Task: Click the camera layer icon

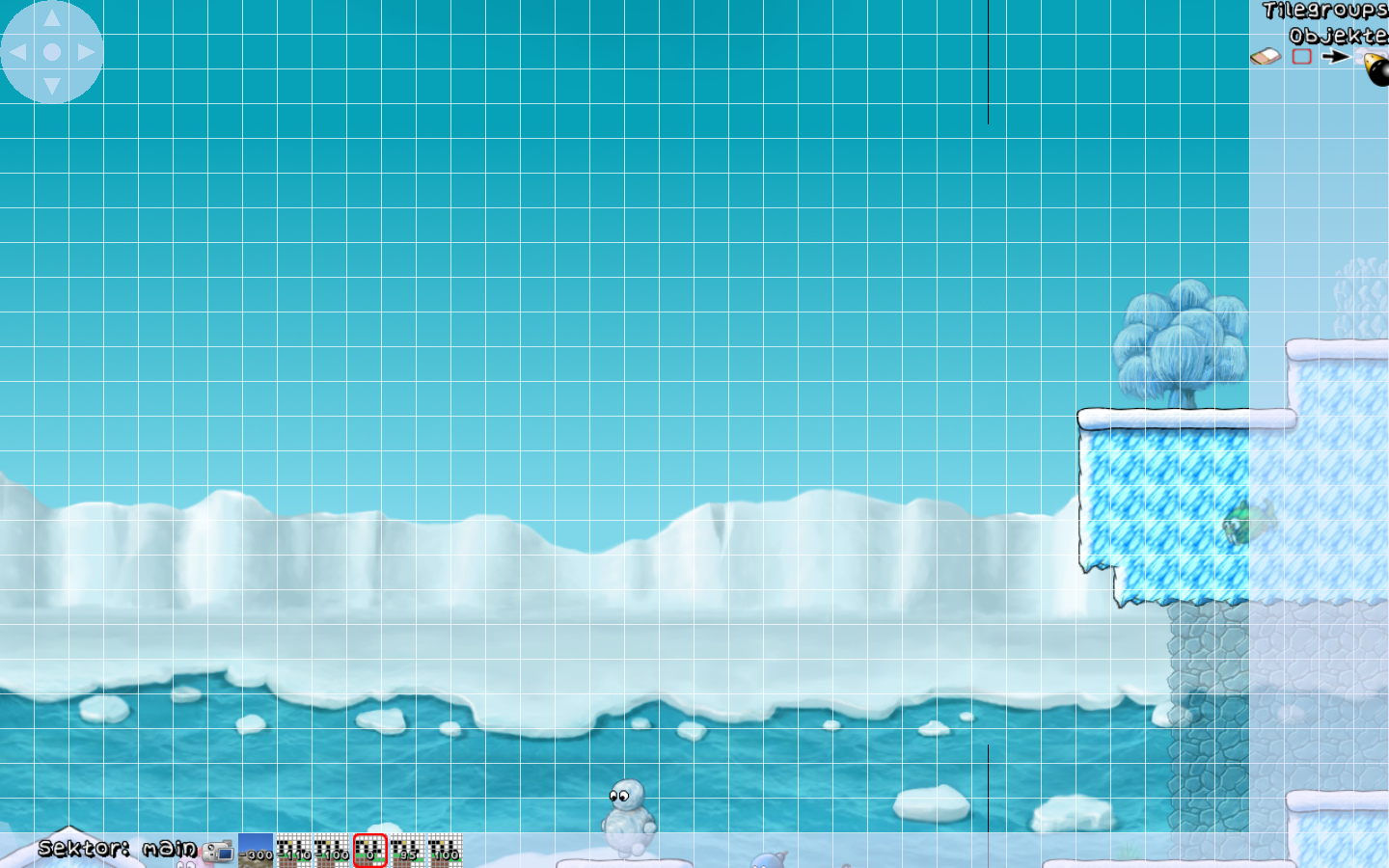Action: click(x=219, y=851)
